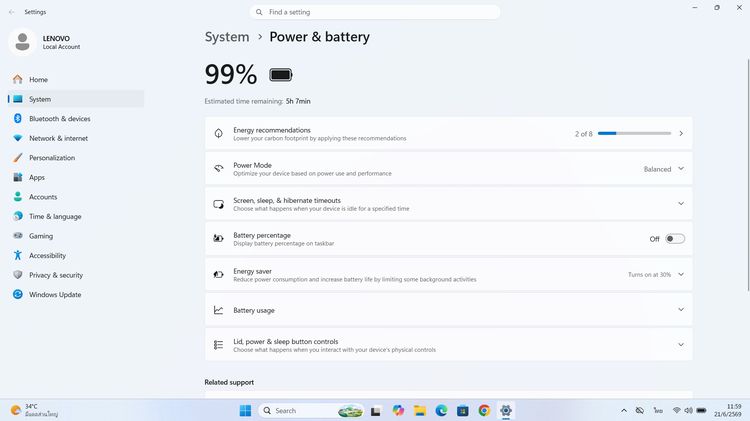Open Google Chrome from the taskbar
The height and width of the screenshot is (421, 750).
point(484,410)
